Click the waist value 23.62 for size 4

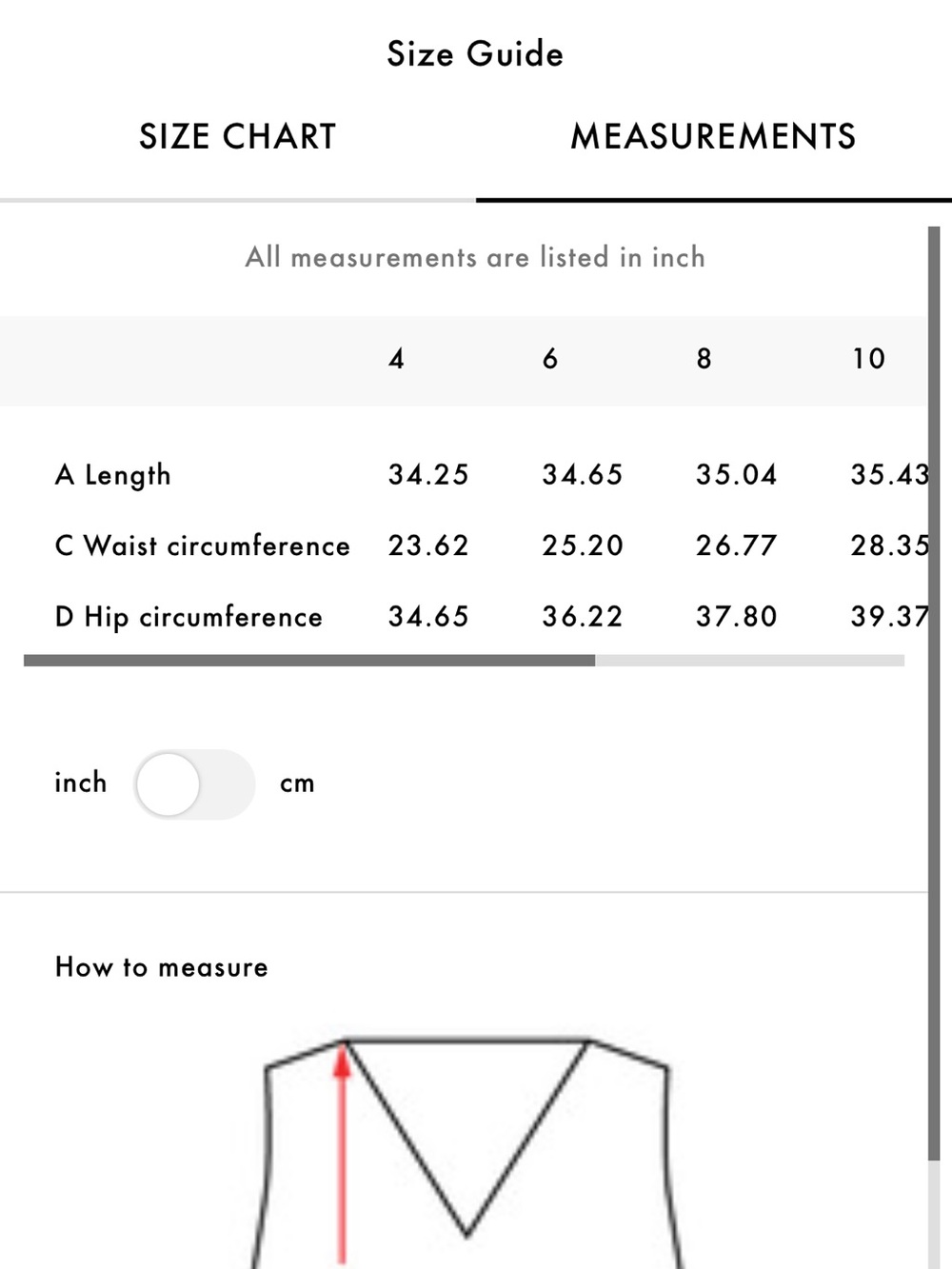click(428, 545)
